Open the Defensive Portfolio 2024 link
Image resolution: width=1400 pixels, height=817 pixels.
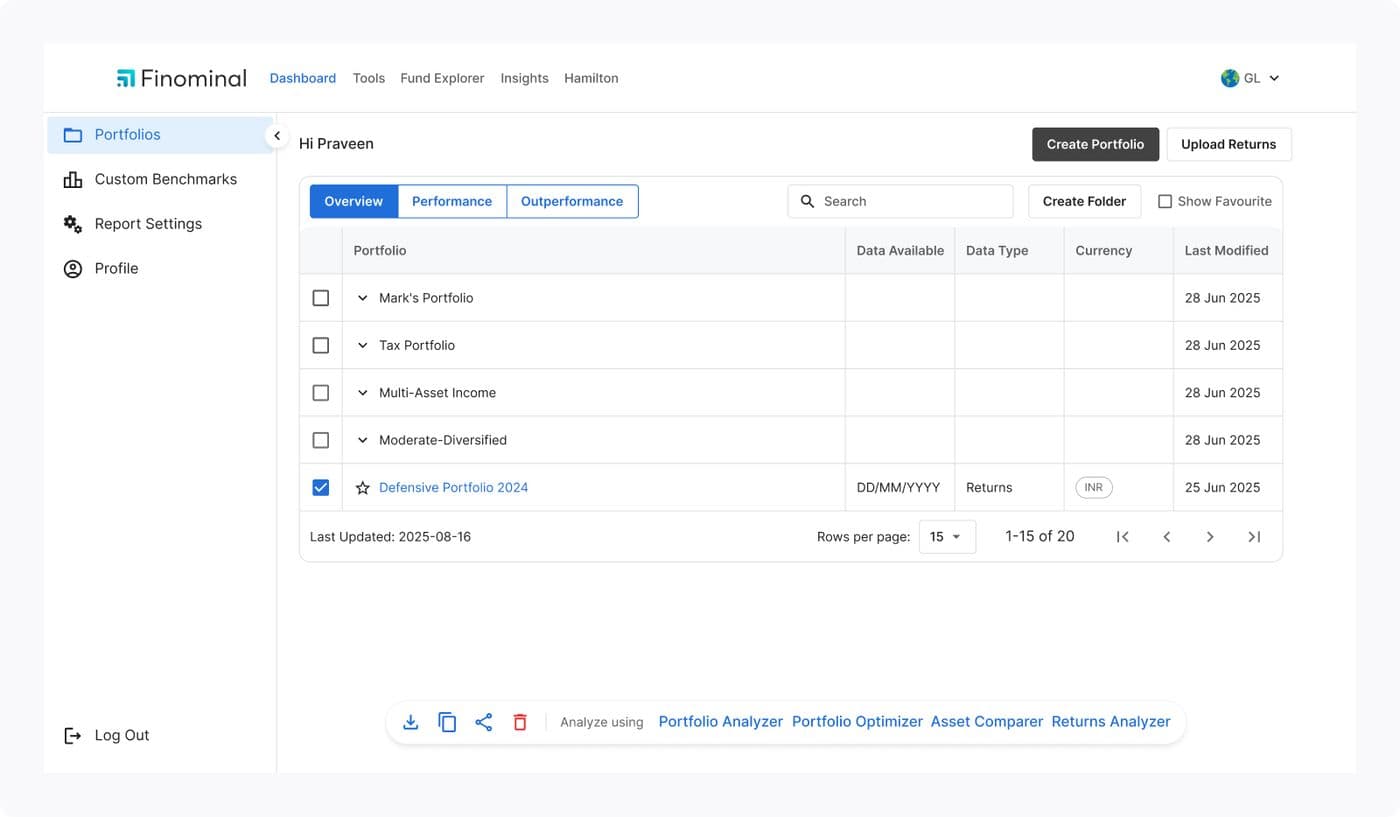point(453,488)
